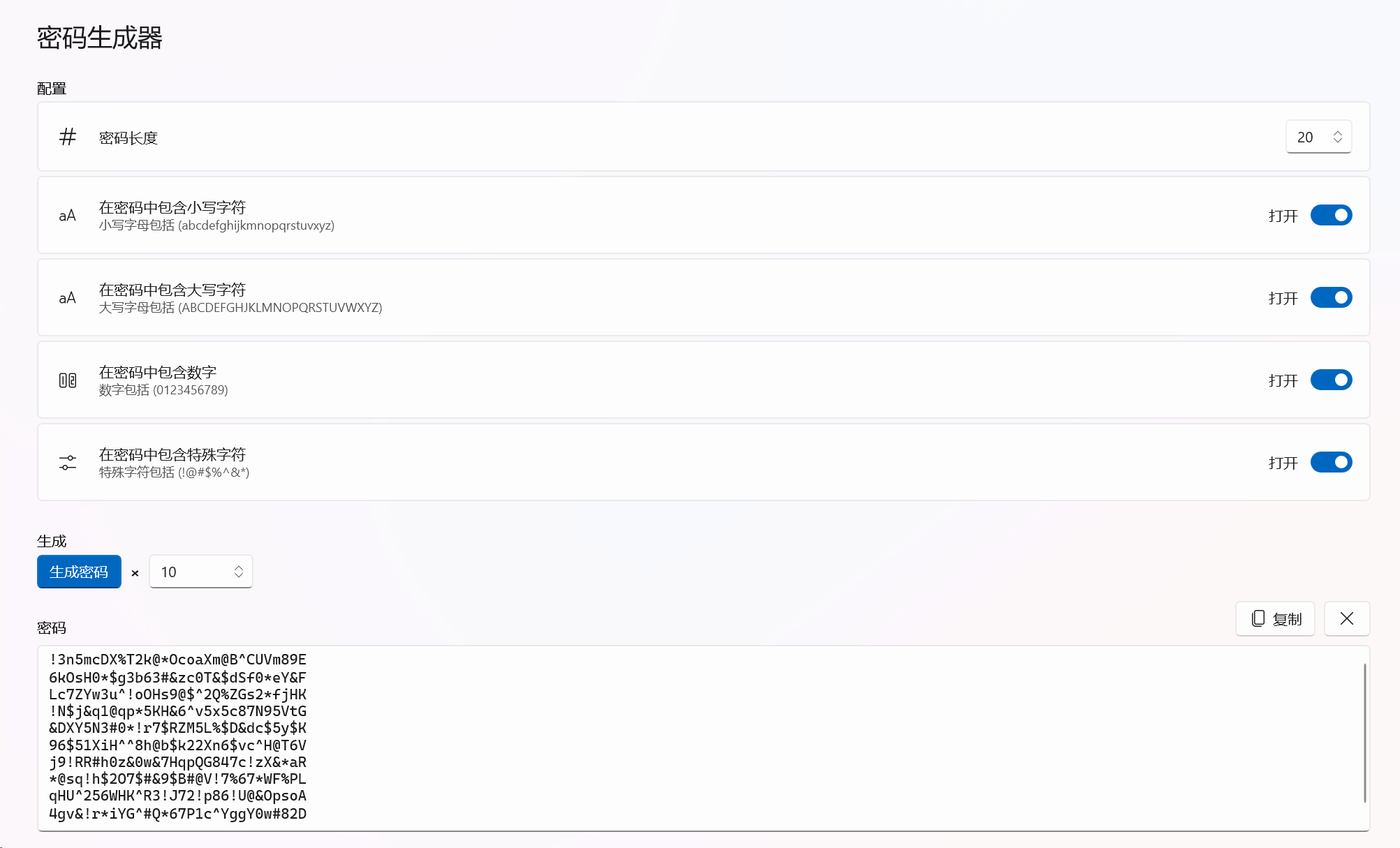Click the 在密码中包含小写字符 title
Screen dimensions: 1400x848
coord(172,207)
